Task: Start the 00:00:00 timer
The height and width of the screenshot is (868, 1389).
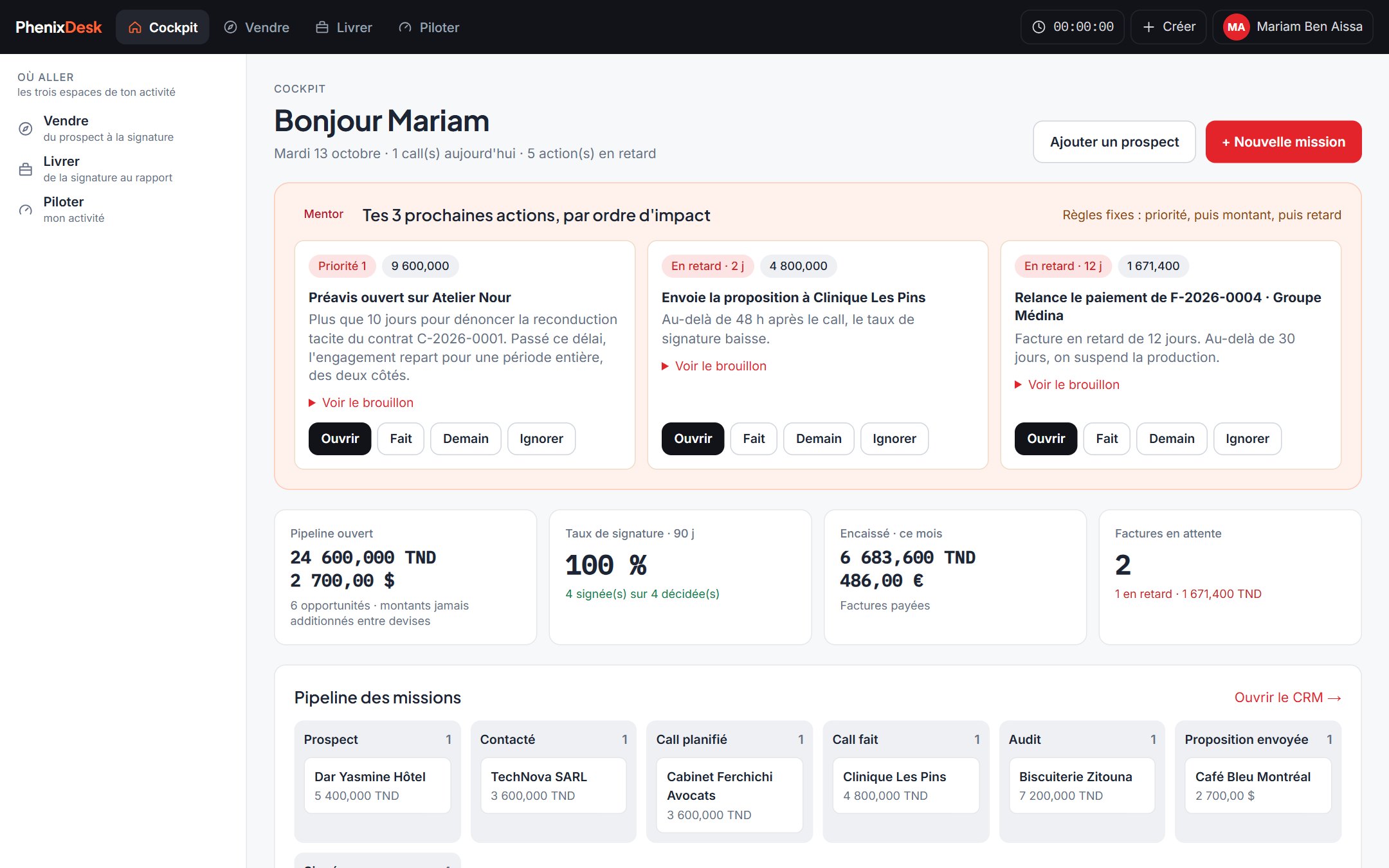Action: (x=1073, y=27)
